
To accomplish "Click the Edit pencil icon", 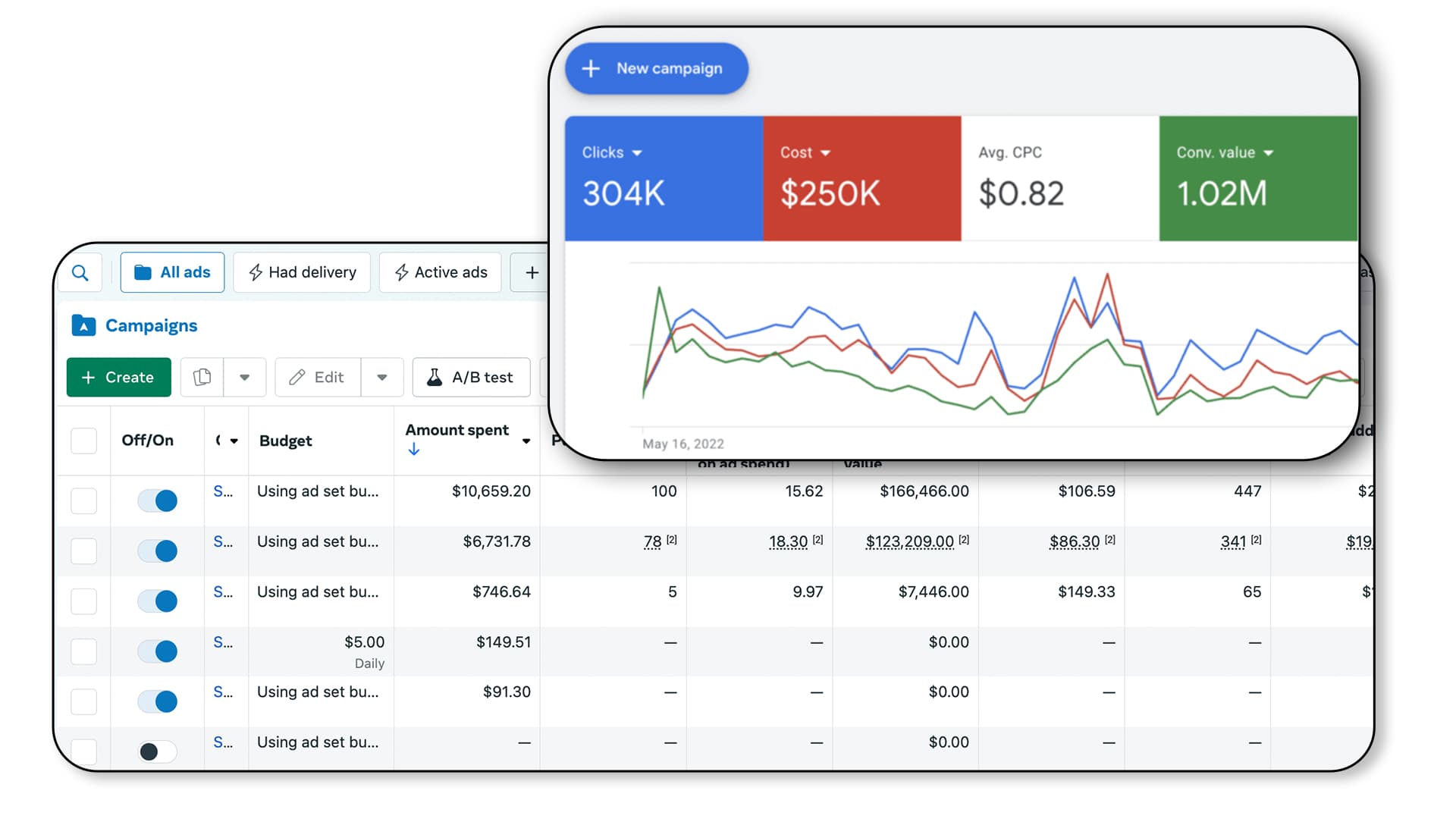I will click(297, 377).
